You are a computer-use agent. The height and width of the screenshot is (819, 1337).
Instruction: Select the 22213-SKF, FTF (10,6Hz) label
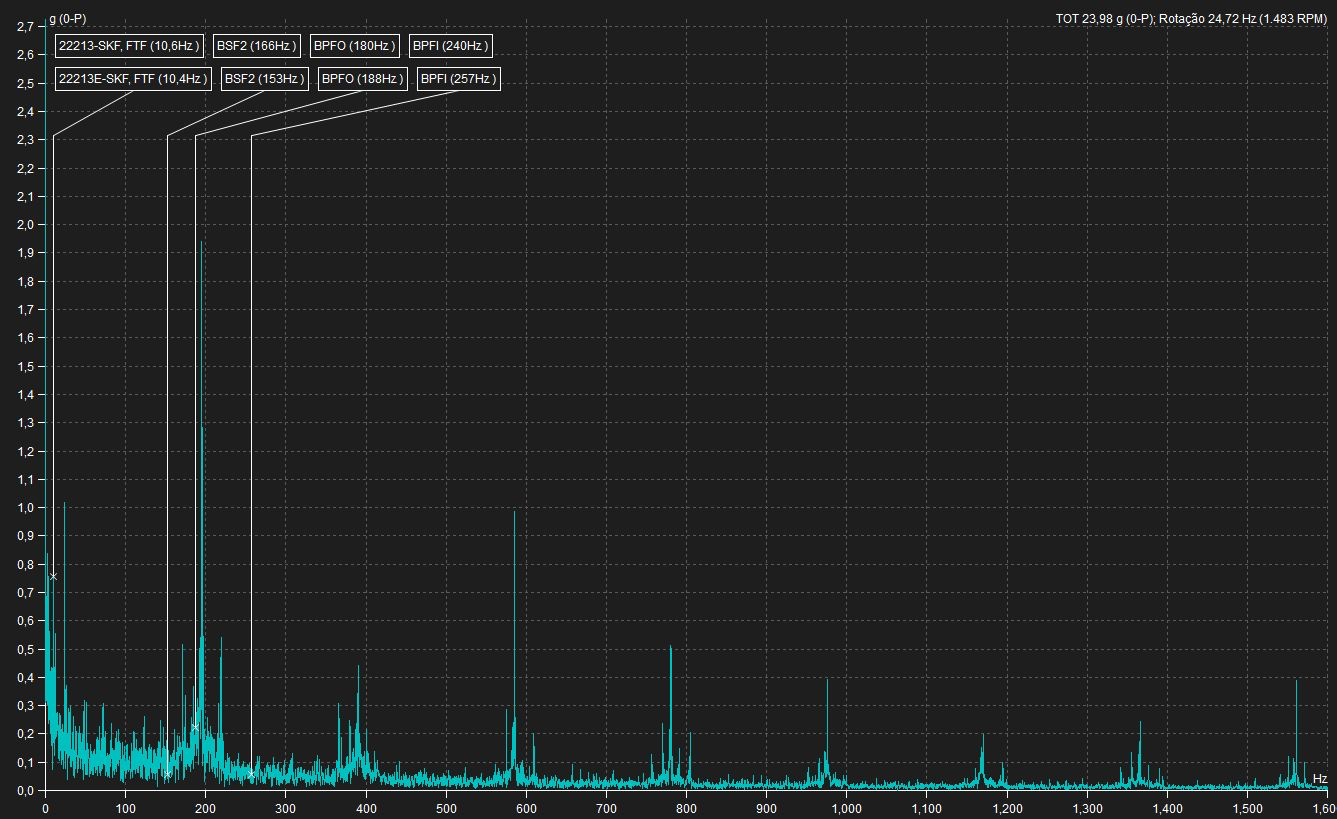pyautogui.click(x=130, y=46)
